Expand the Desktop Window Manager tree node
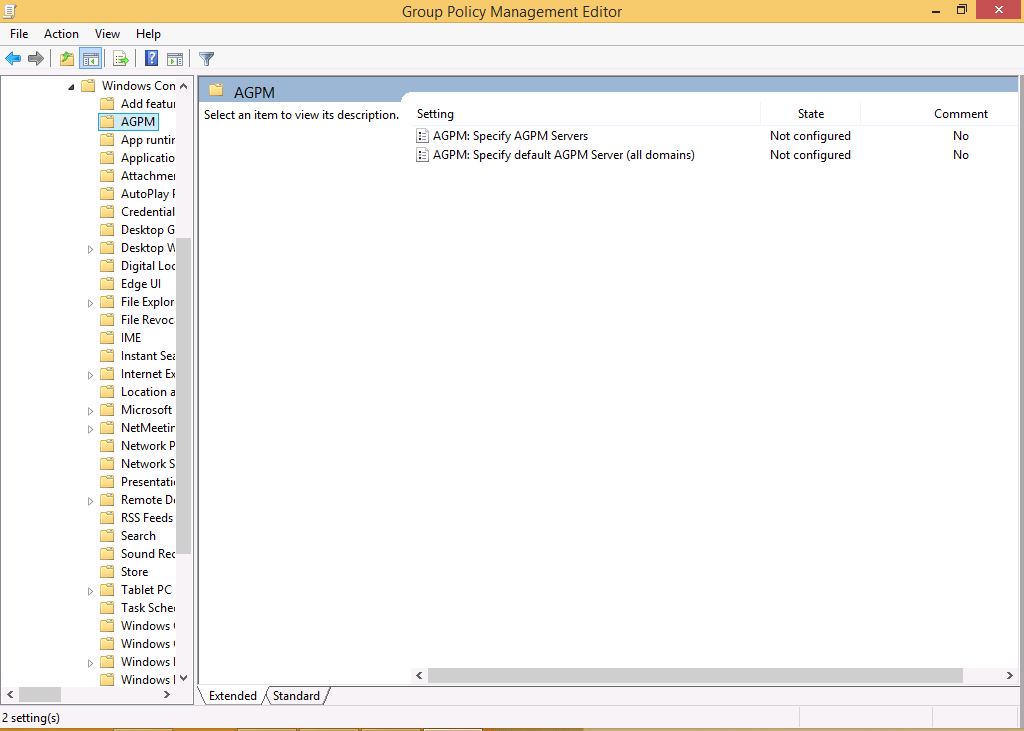This screenshot has height=731, width=1024. 90,248
